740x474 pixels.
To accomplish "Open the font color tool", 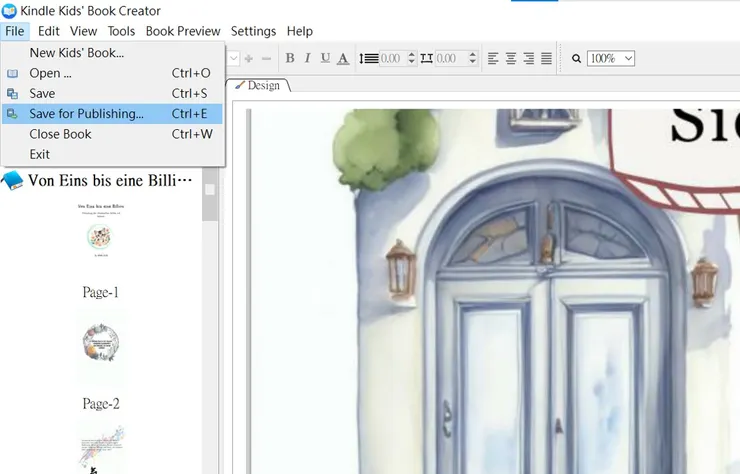I will coord(343,59).
